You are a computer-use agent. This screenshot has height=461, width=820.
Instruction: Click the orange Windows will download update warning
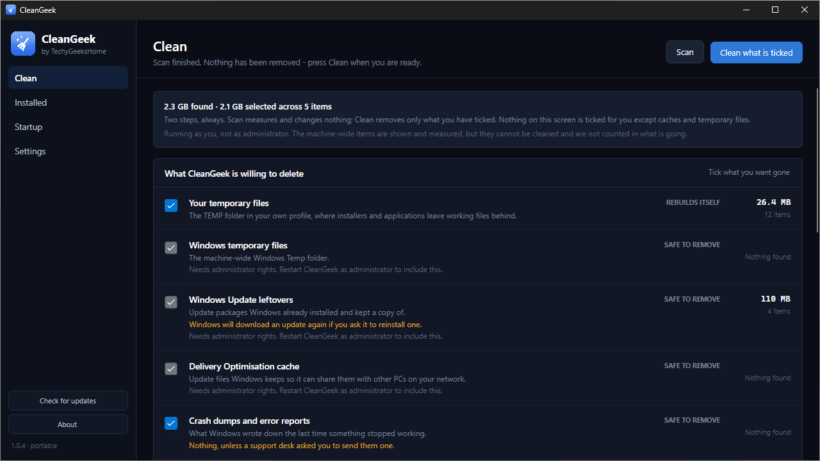tap(305, 325)
